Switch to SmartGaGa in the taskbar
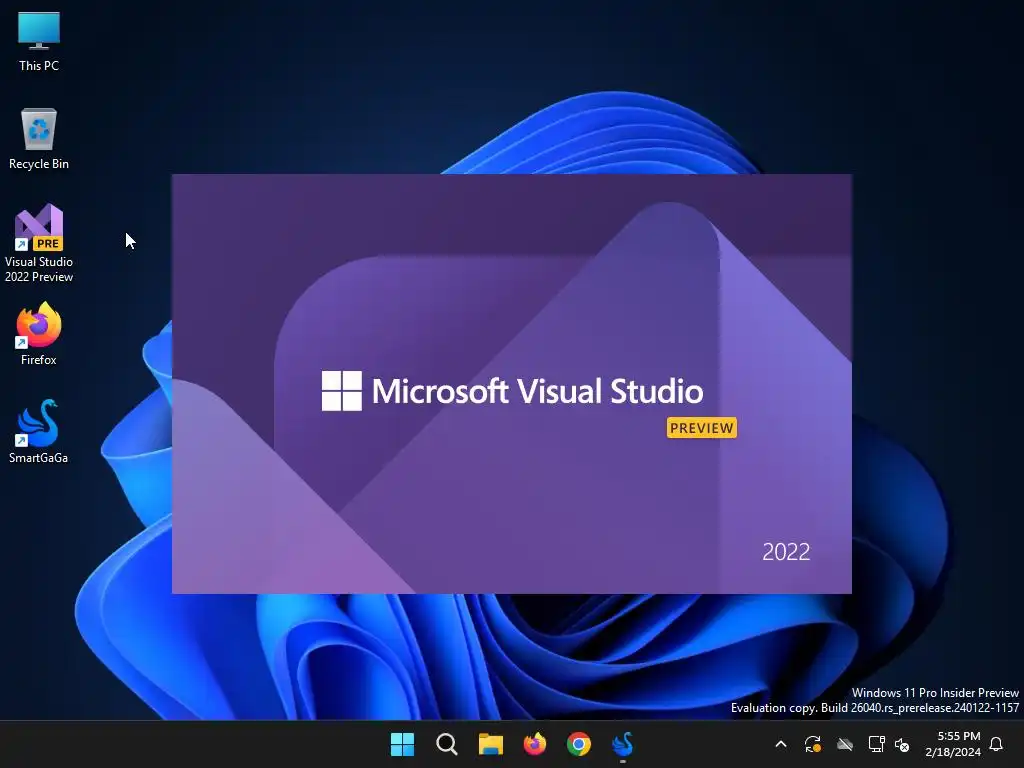The height and width of the screenshot is (768, 1024). pos(622,744)
